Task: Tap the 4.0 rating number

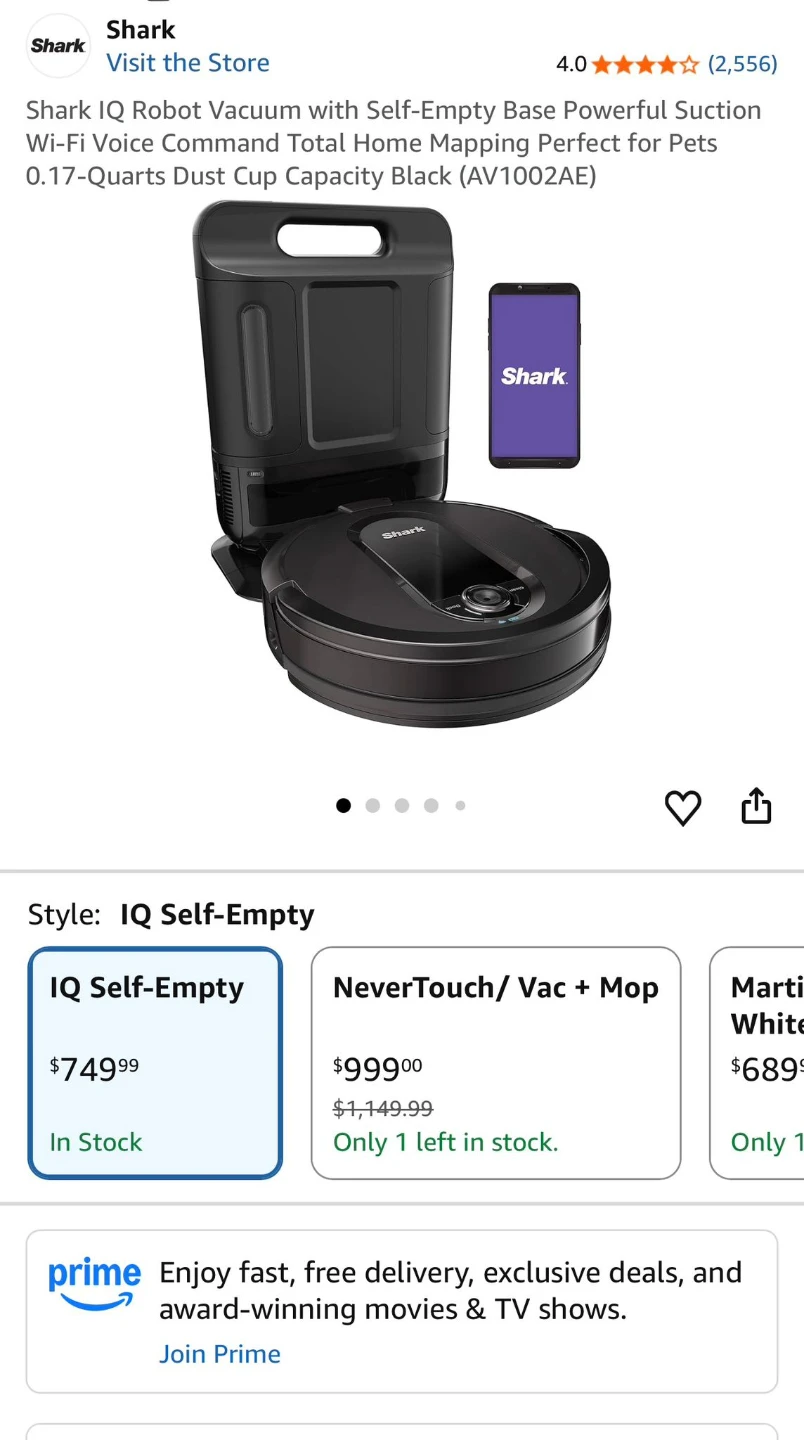Action: pos(571,65)
